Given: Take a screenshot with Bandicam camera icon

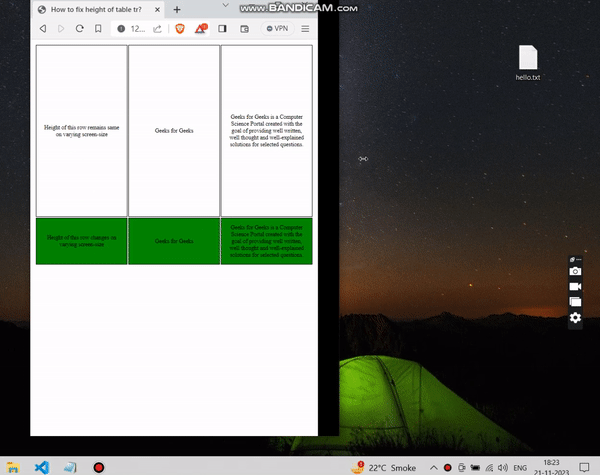Looking at the screenshot, I should pyautogui.click(x=575, y=271).
